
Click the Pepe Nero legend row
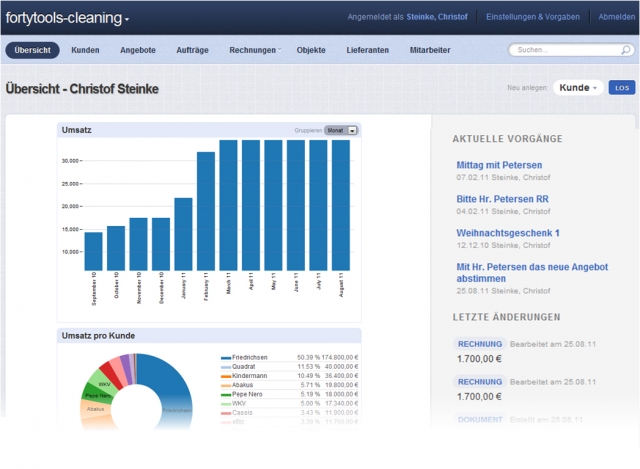pyautogui.click(x=289, y=394)
